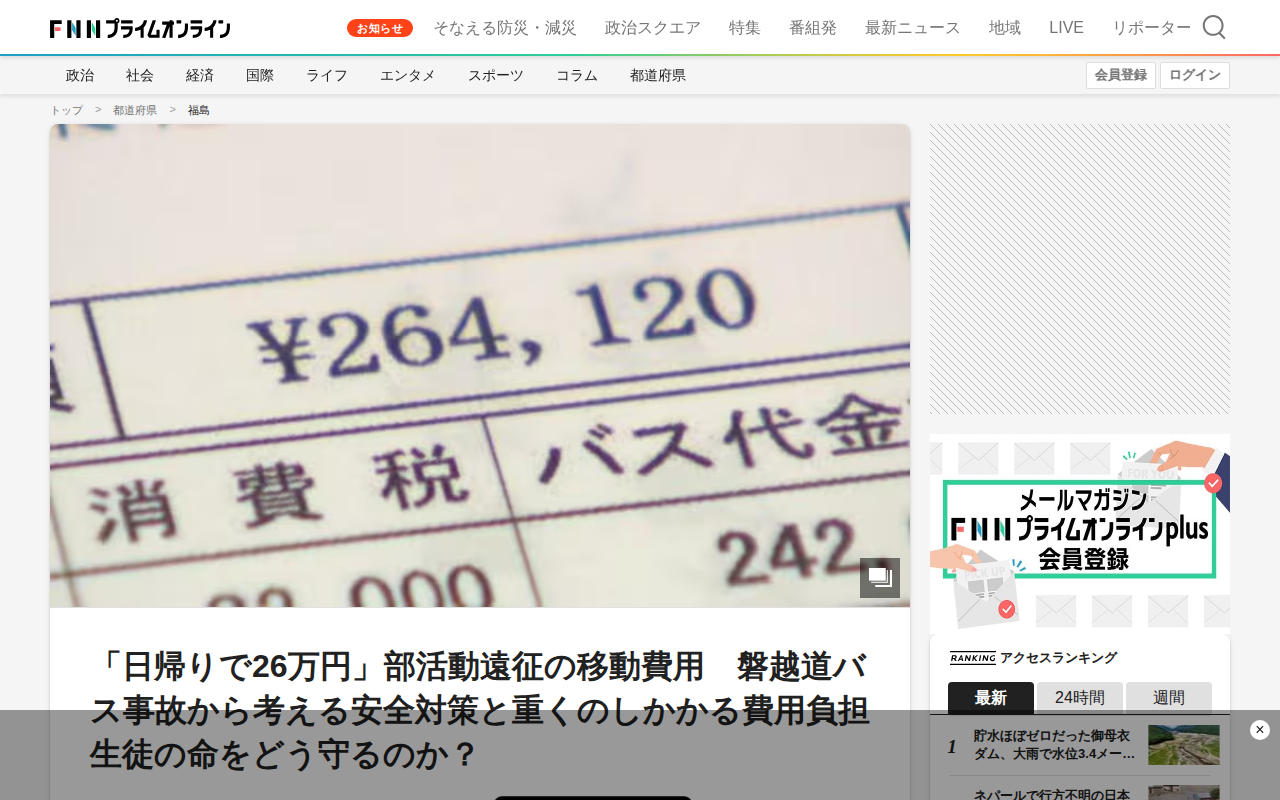The width and height of the screenshot is (1280, 800).
Task: Open the photo gallery icon on the image
Action: pos(880,578)
